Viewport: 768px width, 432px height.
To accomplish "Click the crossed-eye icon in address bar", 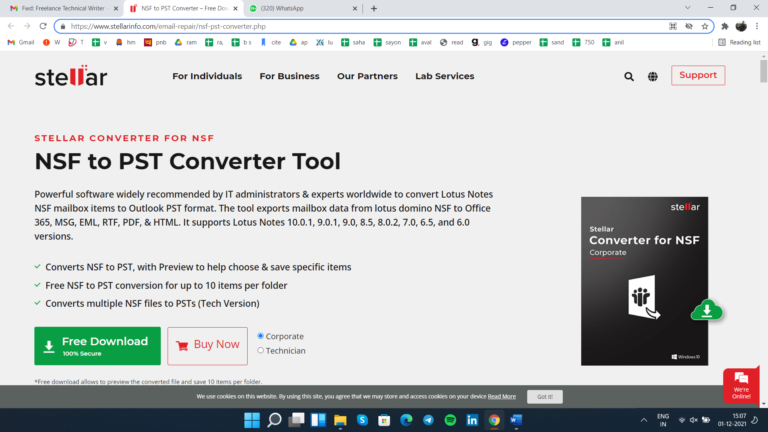I will pyautogui.click(x=689, y=26).
